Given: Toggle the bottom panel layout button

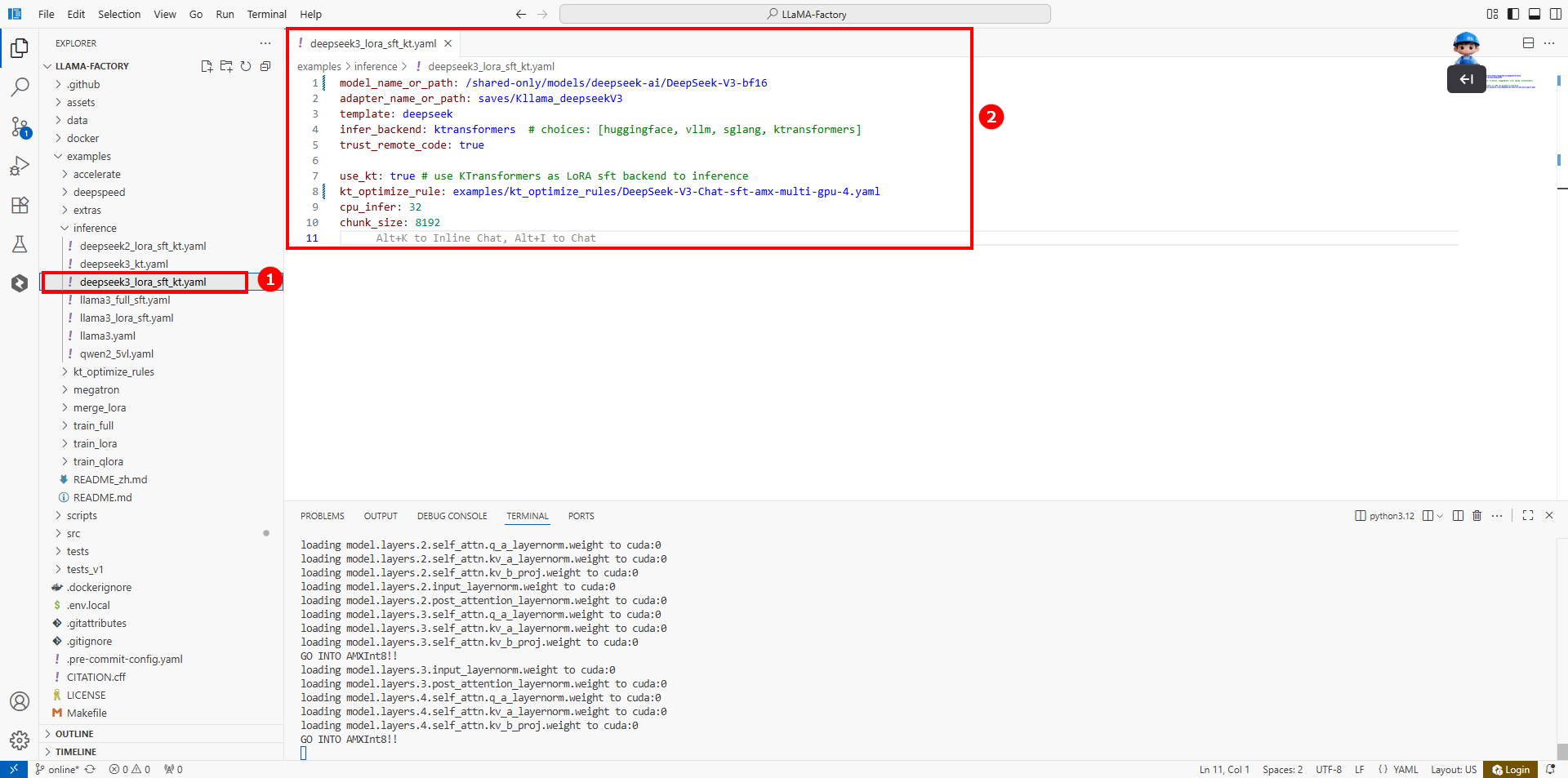Looking at the screenshot, I should (x=1535, y=14).
